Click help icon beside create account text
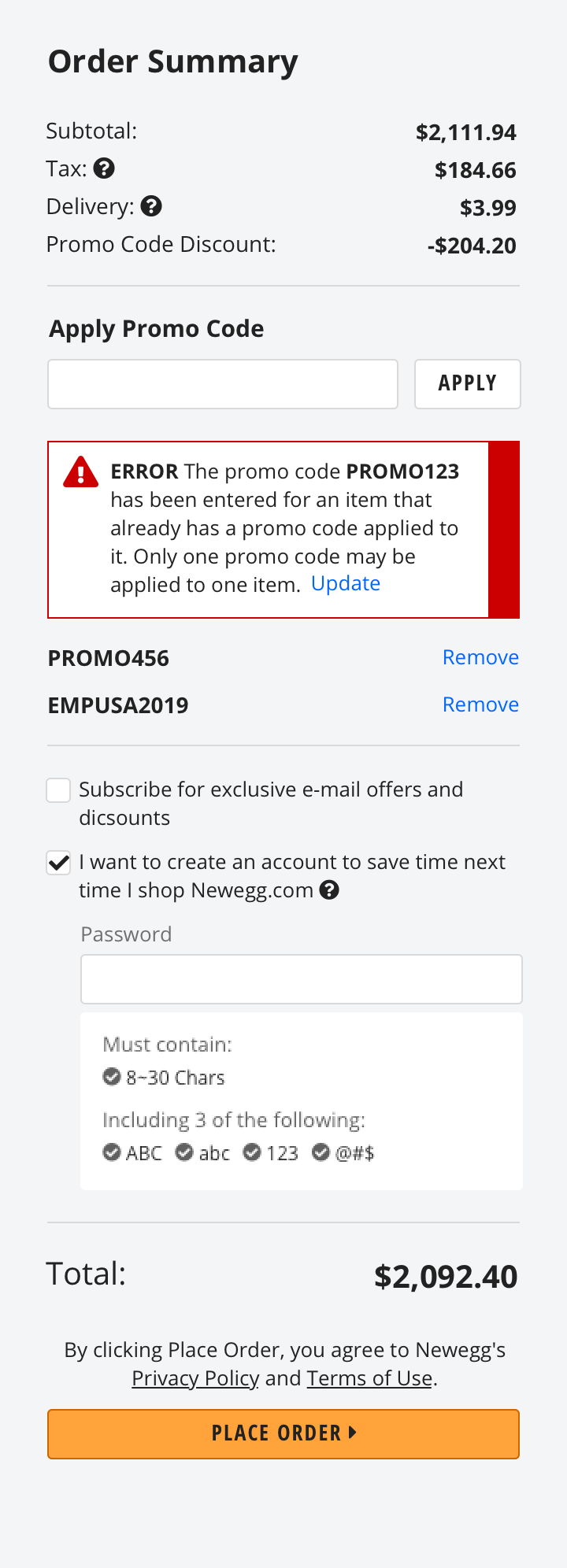Viewport: 567px width, 1568px height. (x=330, y=890)
